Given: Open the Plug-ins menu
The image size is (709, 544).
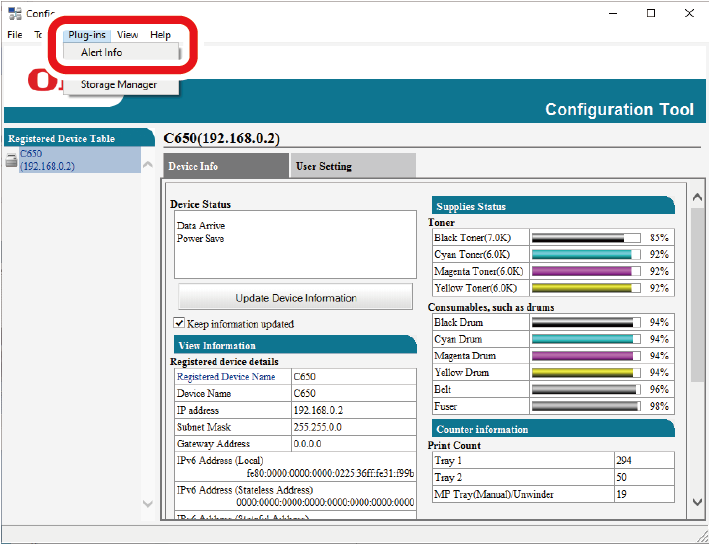Looking at the screenshot, I should point(87,35).
